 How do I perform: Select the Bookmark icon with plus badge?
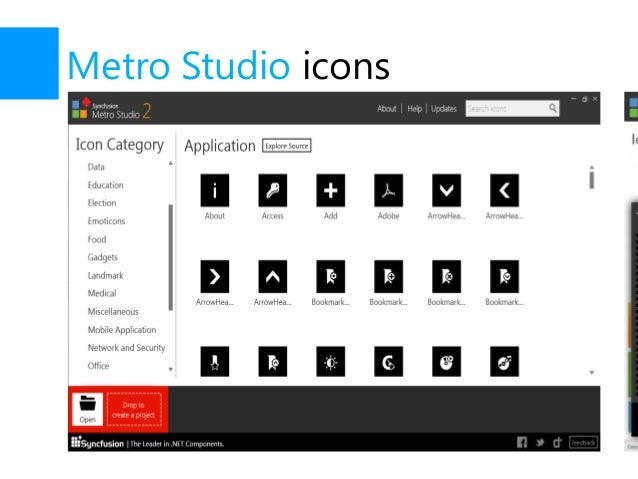(389, 276)
